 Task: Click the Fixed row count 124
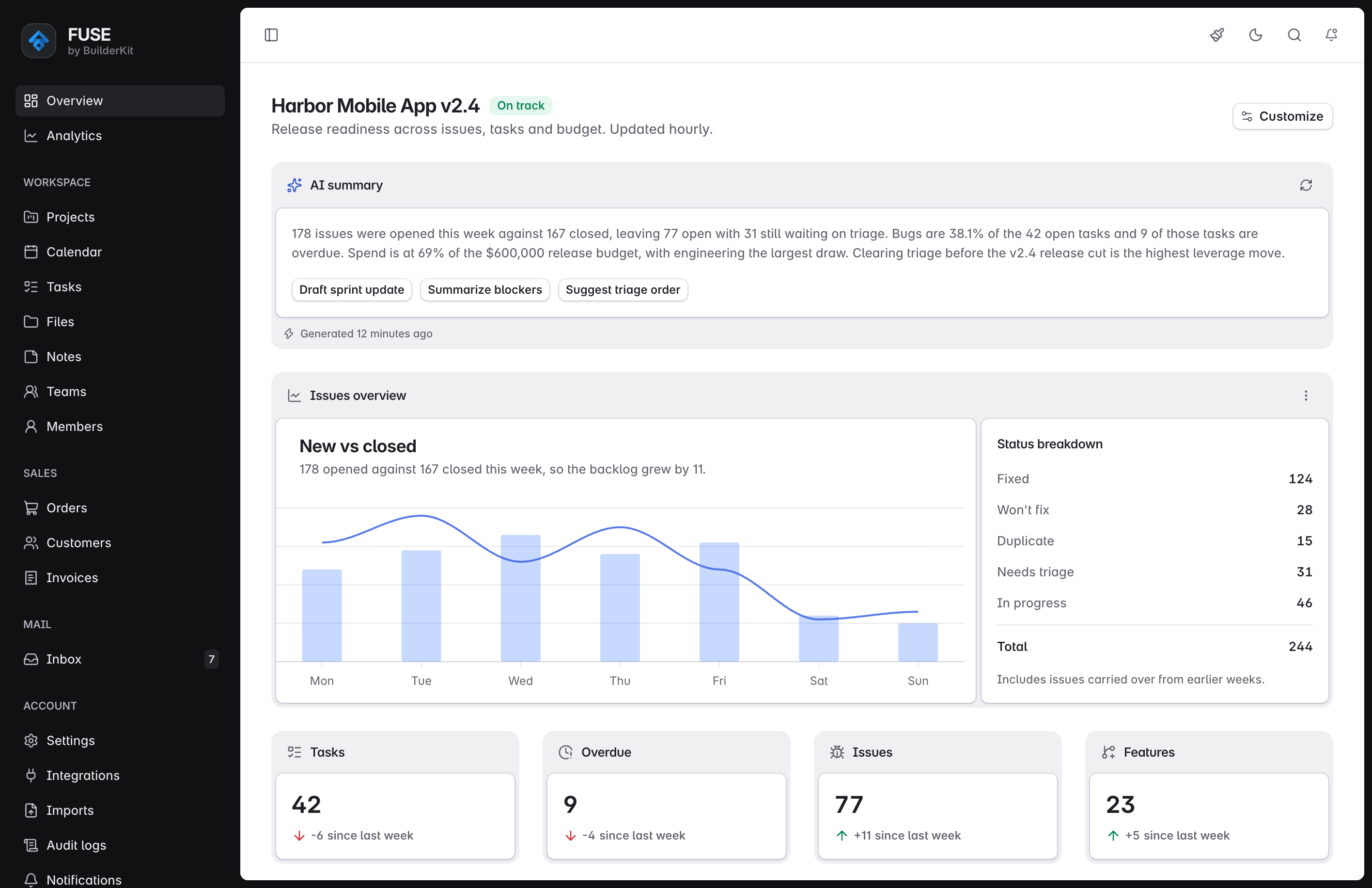(1300, 478)
